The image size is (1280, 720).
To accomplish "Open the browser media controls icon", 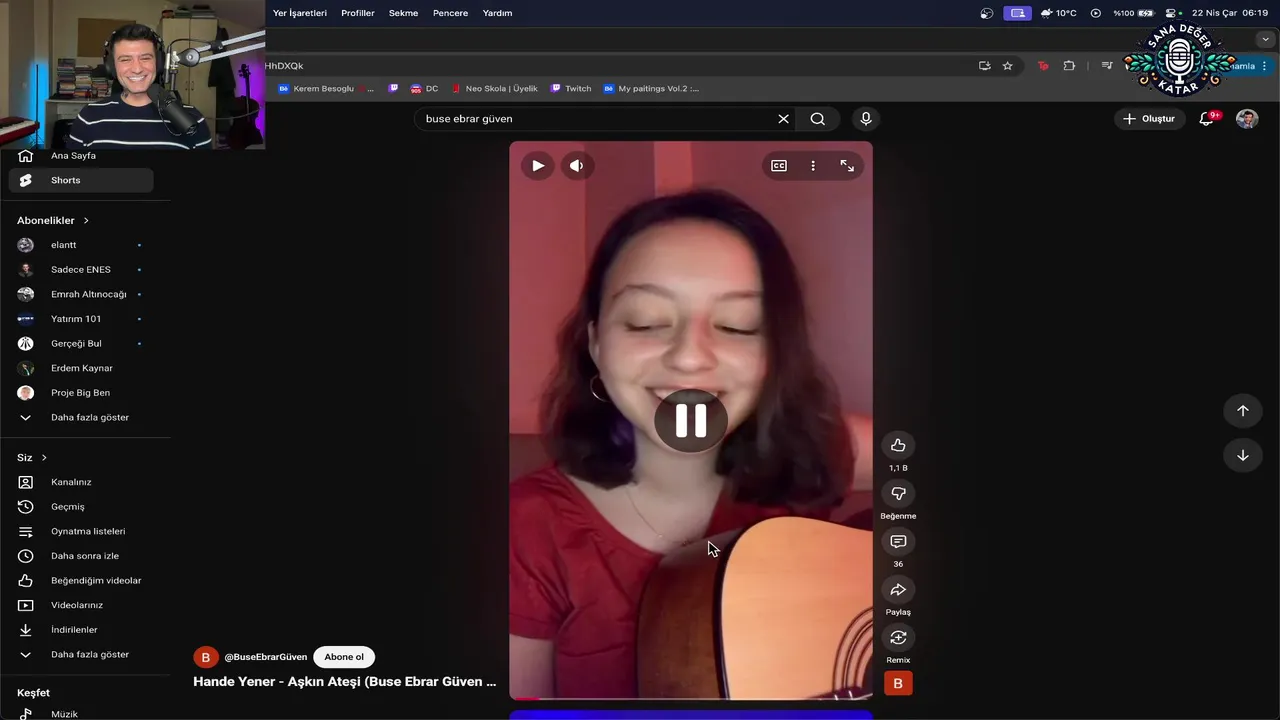I will (x=1107, y=66).
